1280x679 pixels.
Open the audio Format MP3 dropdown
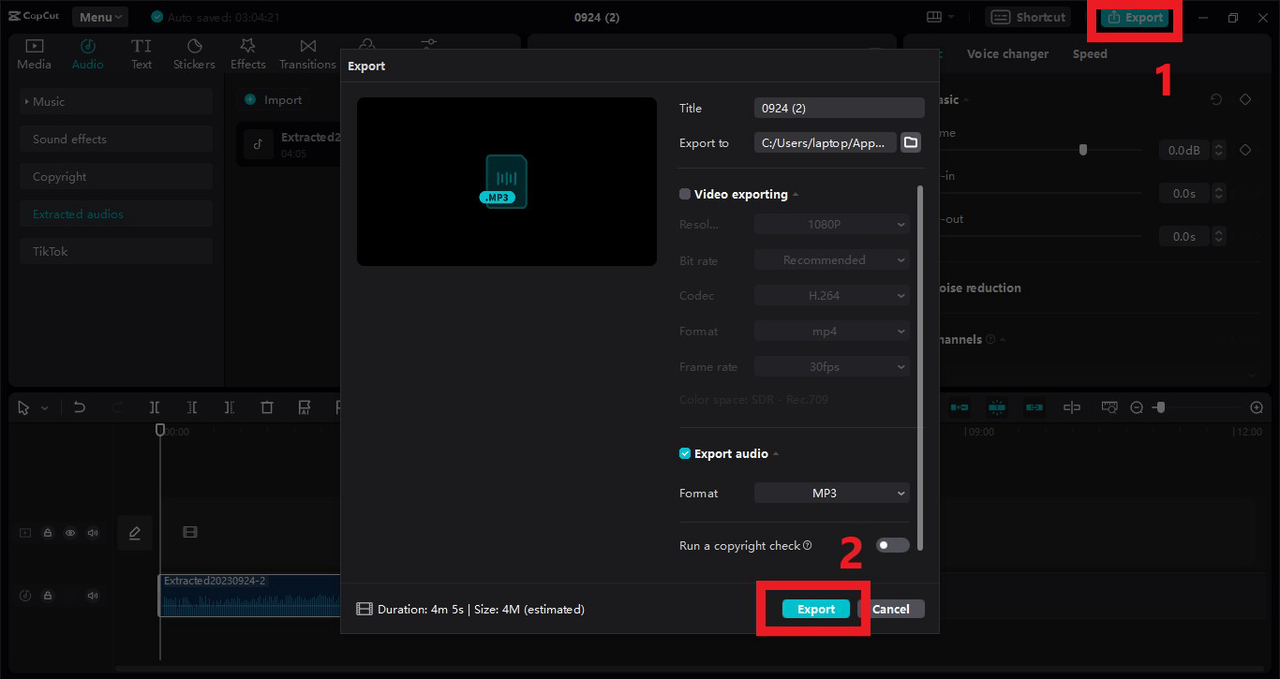coord(831,493)
